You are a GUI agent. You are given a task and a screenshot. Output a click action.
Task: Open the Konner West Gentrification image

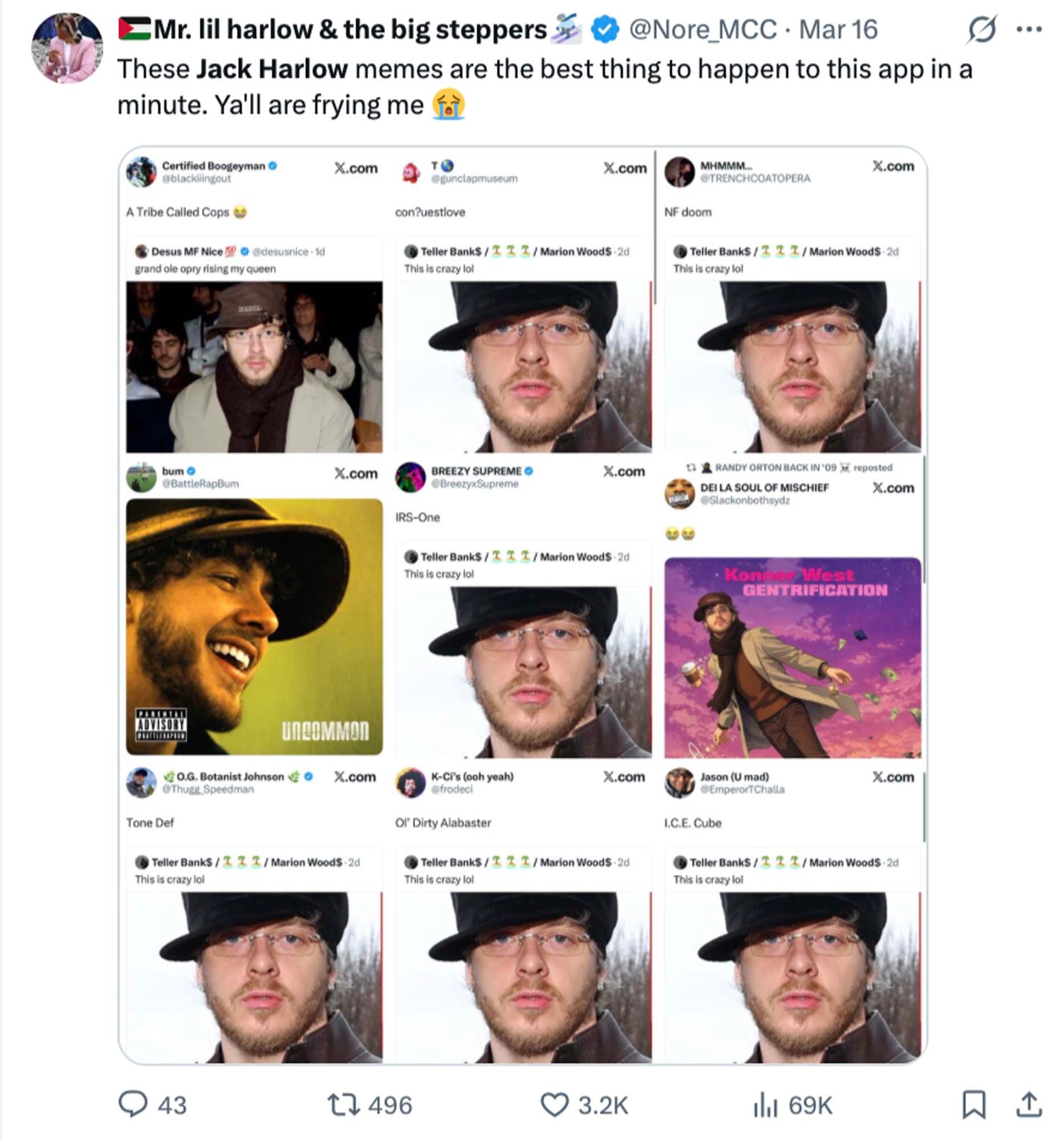point(792,657)
